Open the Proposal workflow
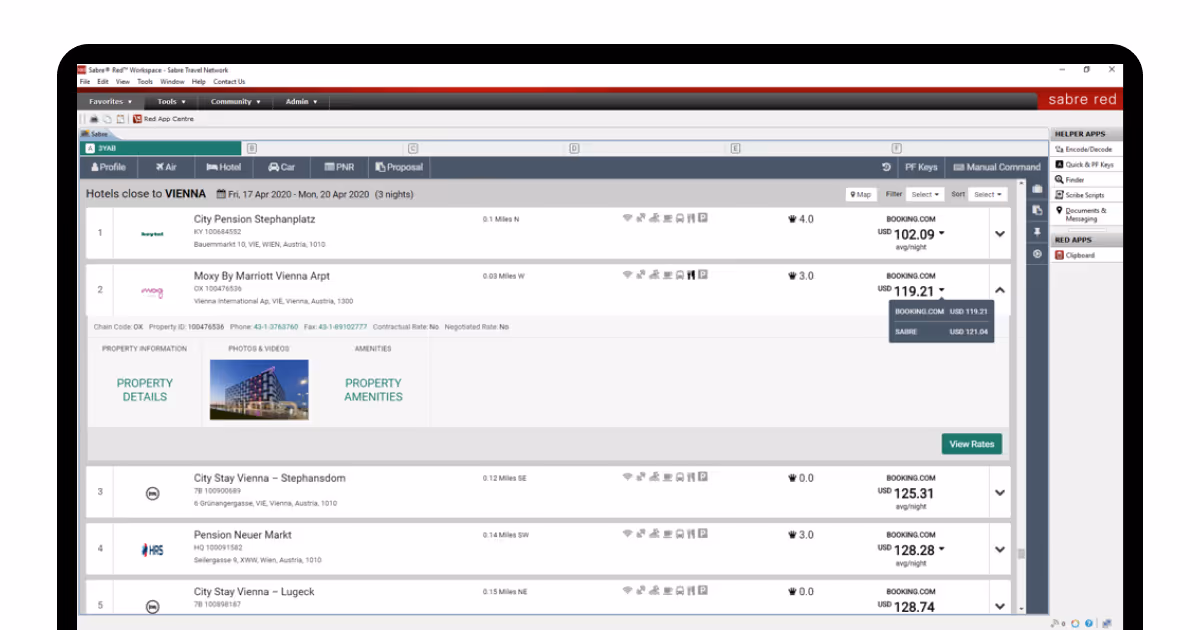Viewport: 1200px width, 630px height. pos(399,167)
